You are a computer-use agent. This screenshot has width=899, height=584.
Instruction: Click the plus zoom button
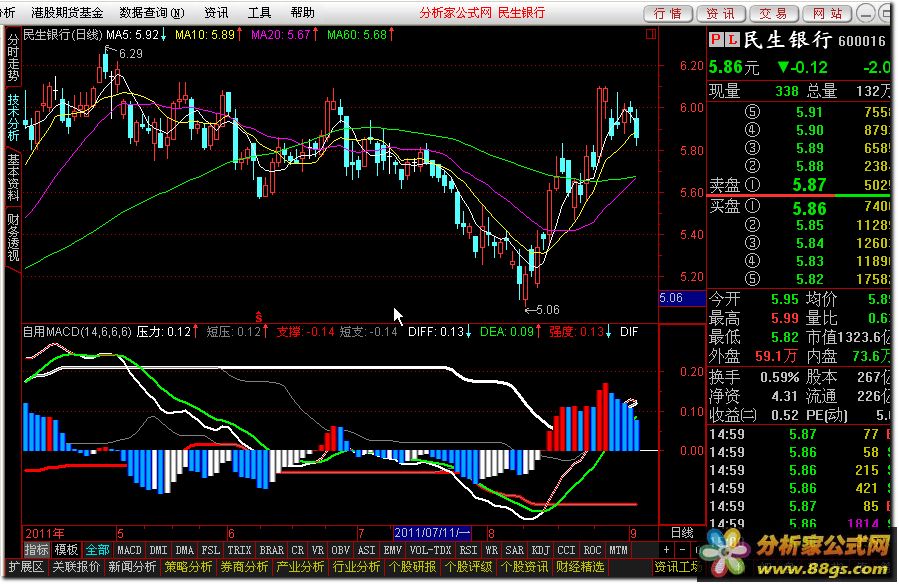pos(666,550)
